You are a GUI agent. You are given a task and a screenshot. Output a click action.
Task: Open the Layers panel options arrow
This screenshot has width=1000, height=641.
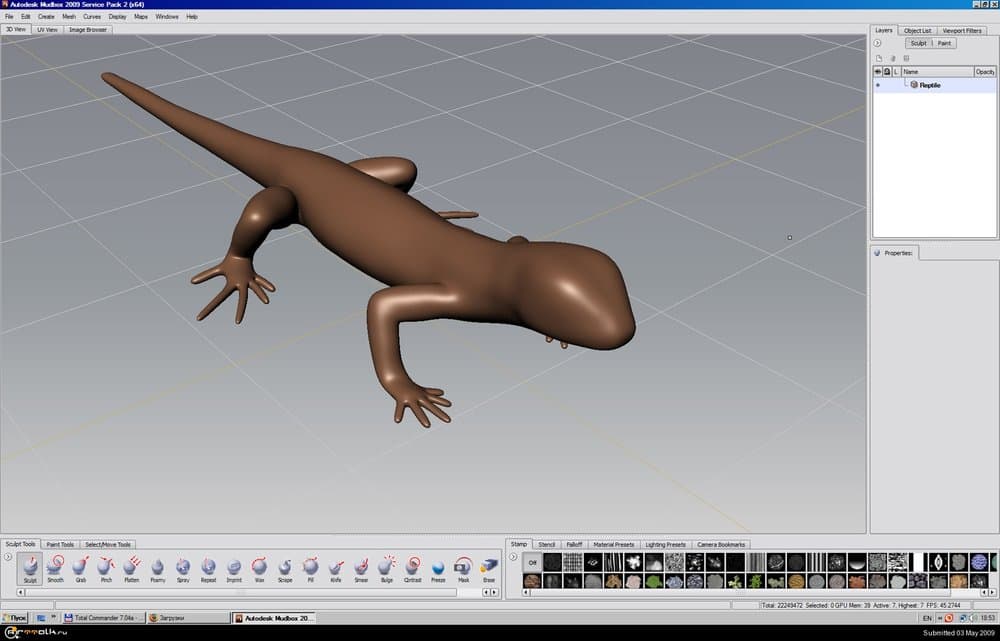[x=877, y=43]
